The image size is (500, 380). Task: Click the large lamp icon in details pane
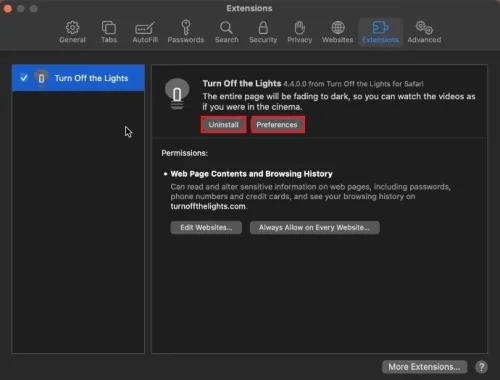click(x=177, y=94)
